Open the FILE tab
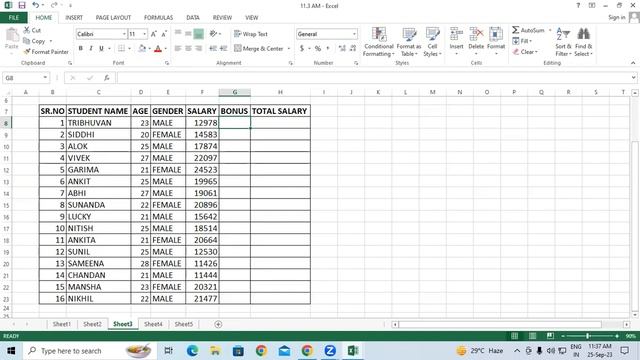This screenshot has width=640, height=360. coord(14,18)
